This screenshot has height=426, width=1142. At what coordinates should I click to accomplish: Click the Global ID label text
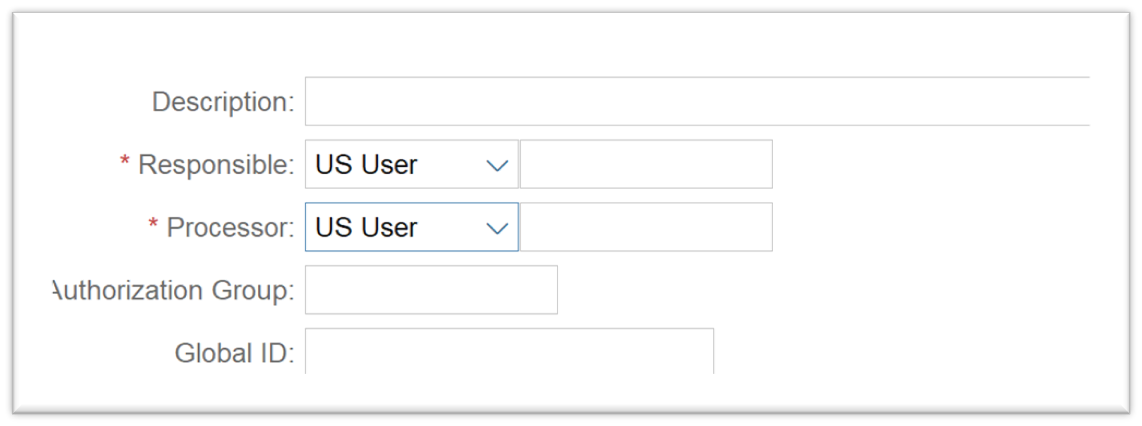tap(234, 353)
